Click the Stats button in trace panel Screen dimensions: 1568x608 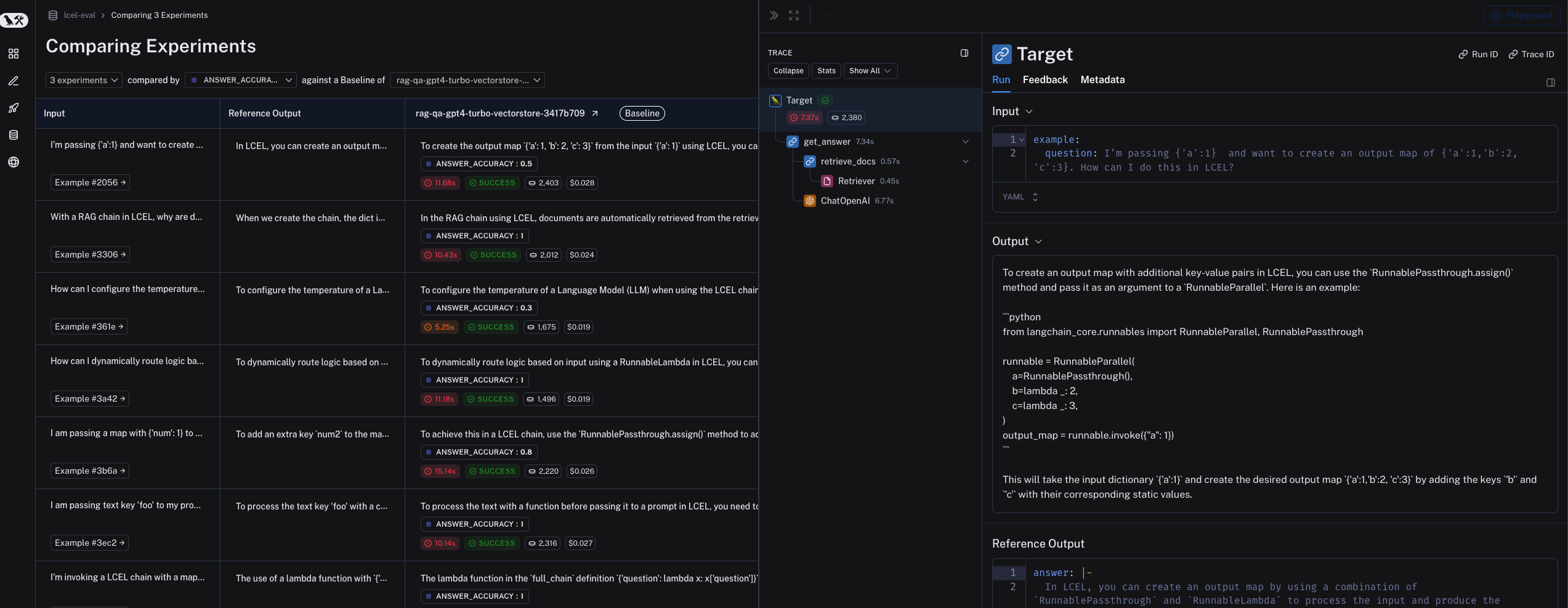pyautogui.click(x=826, y=71)
